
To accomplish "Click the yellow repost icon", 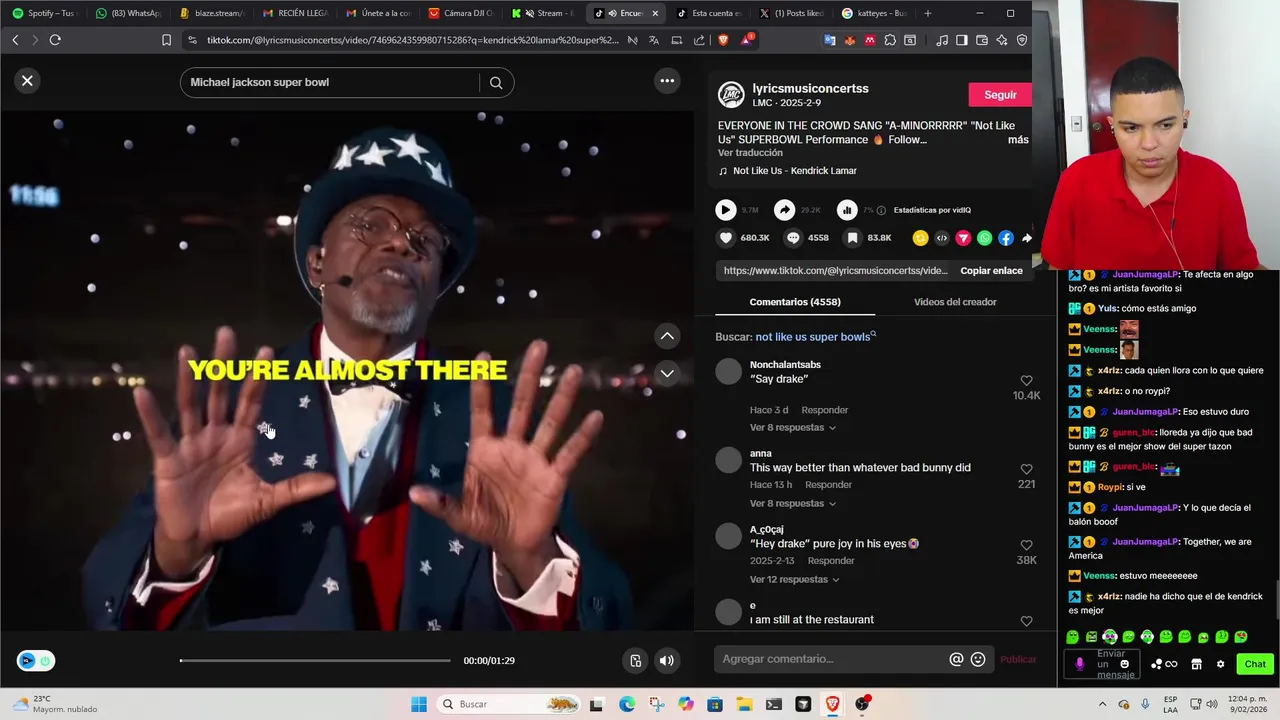I will tap(920, 238).
